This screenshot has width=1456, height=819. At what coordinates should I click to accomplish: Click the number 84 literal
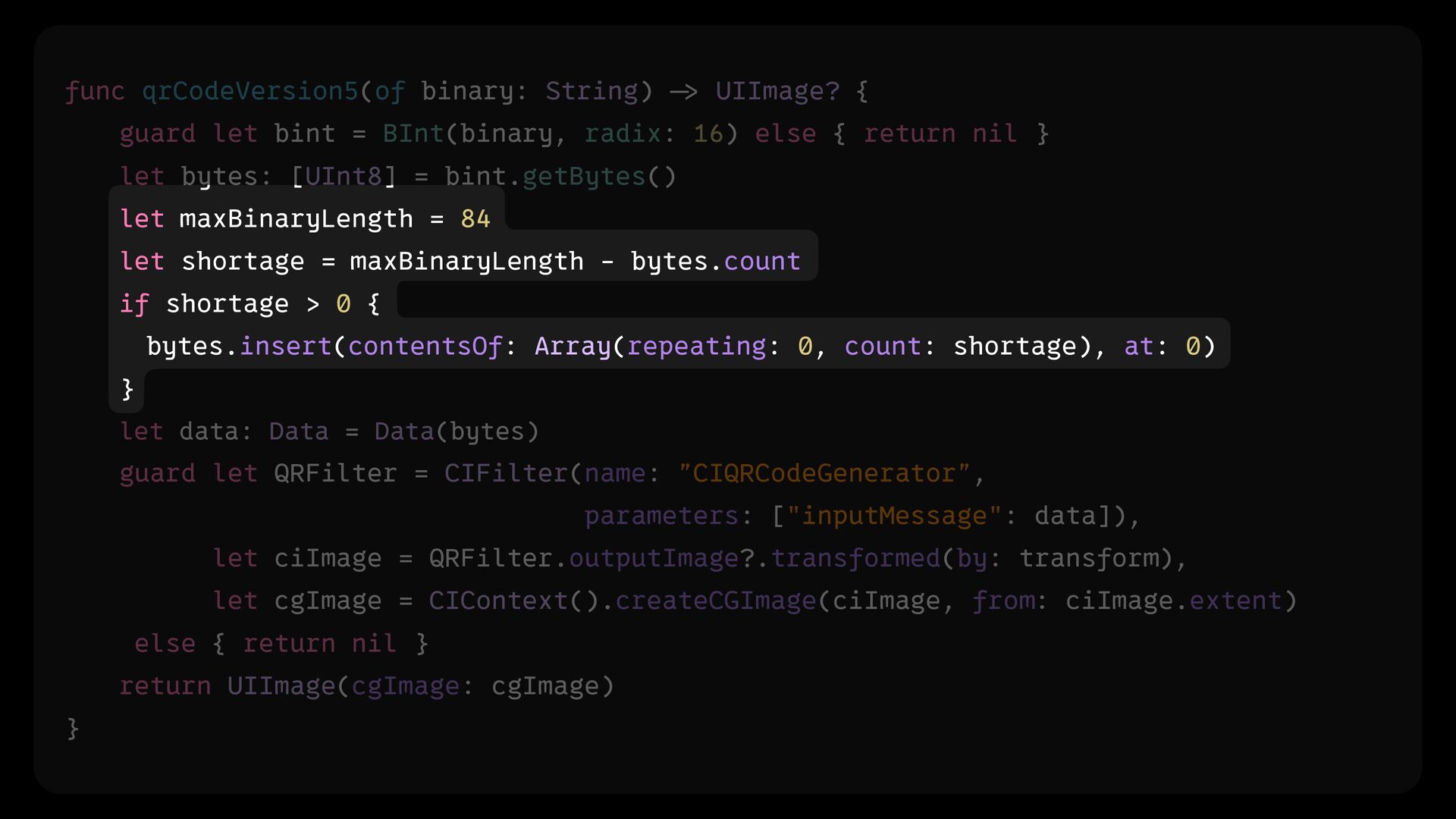475,218
